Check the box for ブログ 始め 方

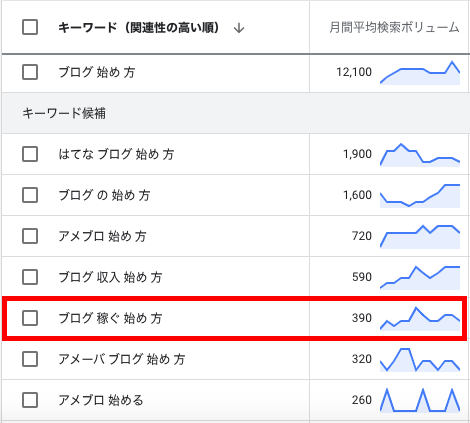tap(30, 72)
